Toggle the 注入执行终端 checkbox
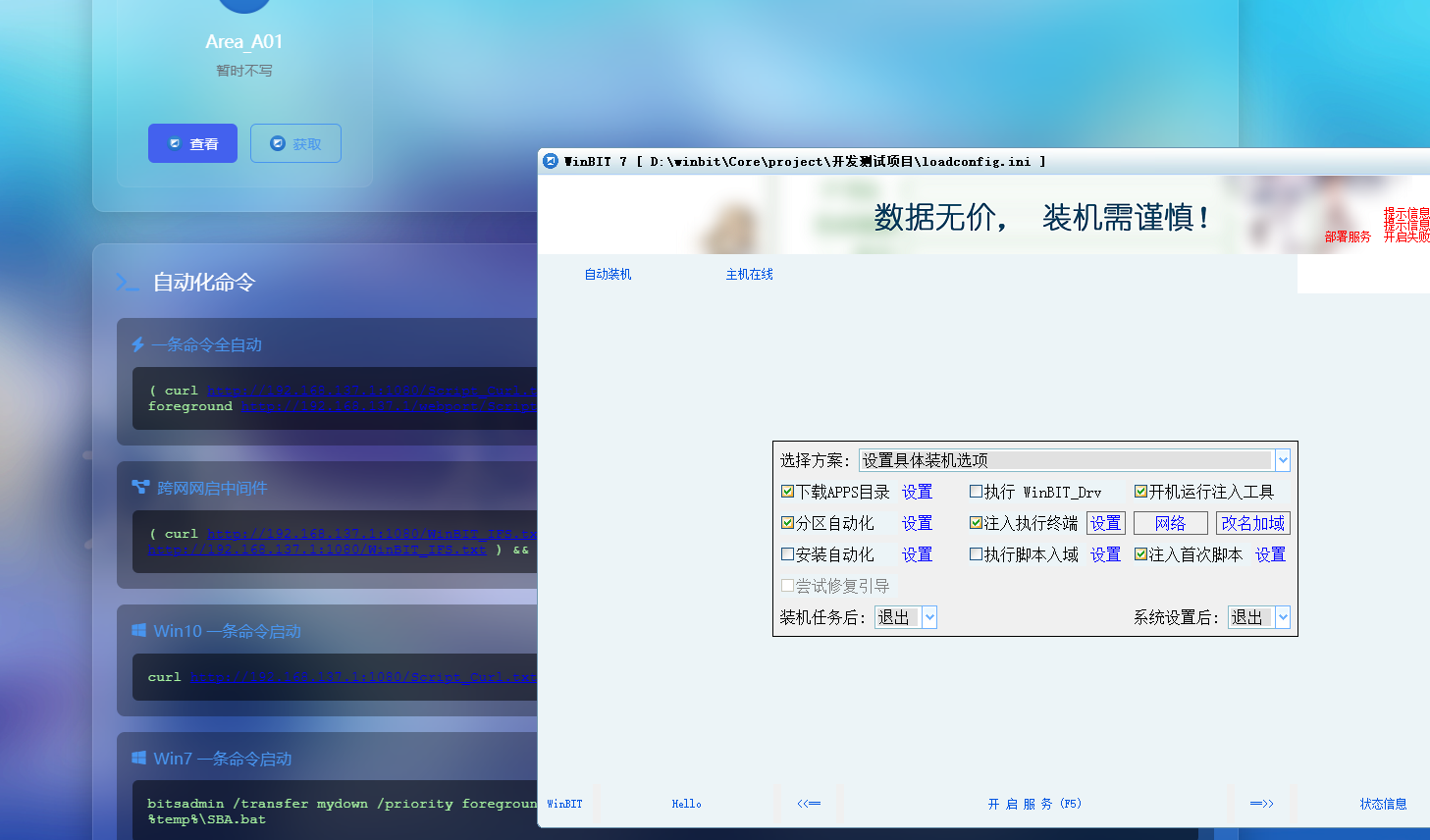 click(976, 523)
